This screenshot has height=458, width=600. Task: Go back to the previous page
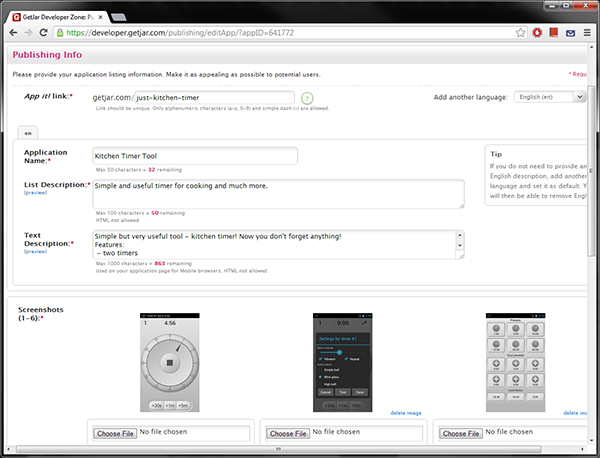[x=13, y=33]
